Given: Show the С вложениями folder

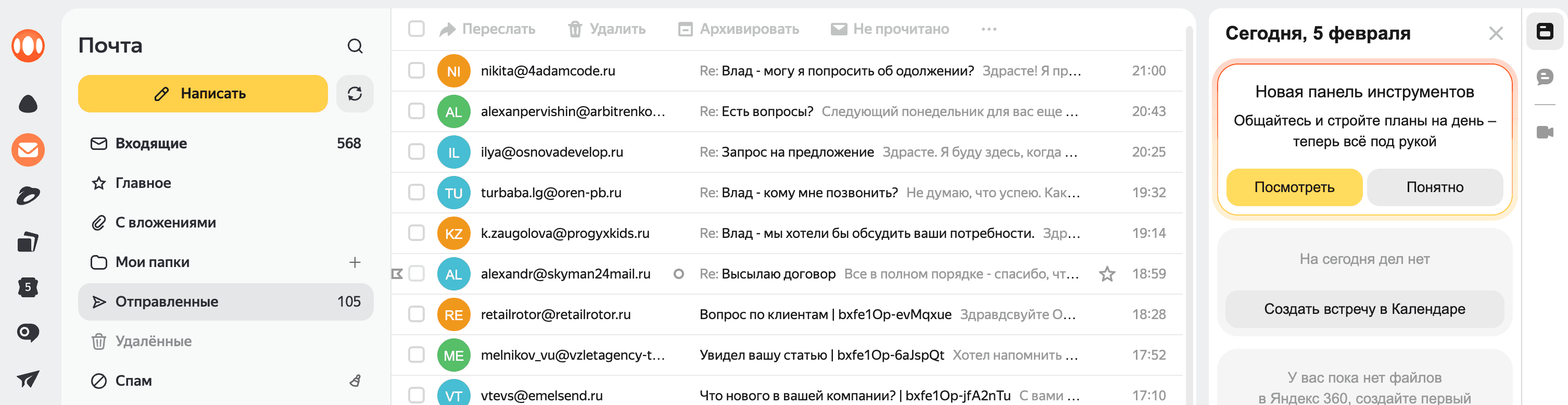Looking at the screenshot, I should tap(225, 223).
